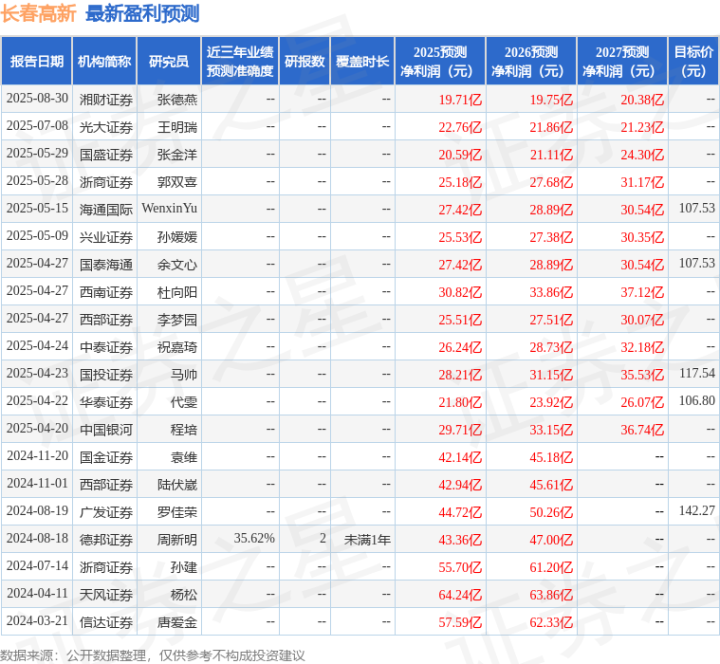Image resolution: width=720 pixels, height=664 pixels.
Task: Click researcher 李梦园
Action: (177, 320)
